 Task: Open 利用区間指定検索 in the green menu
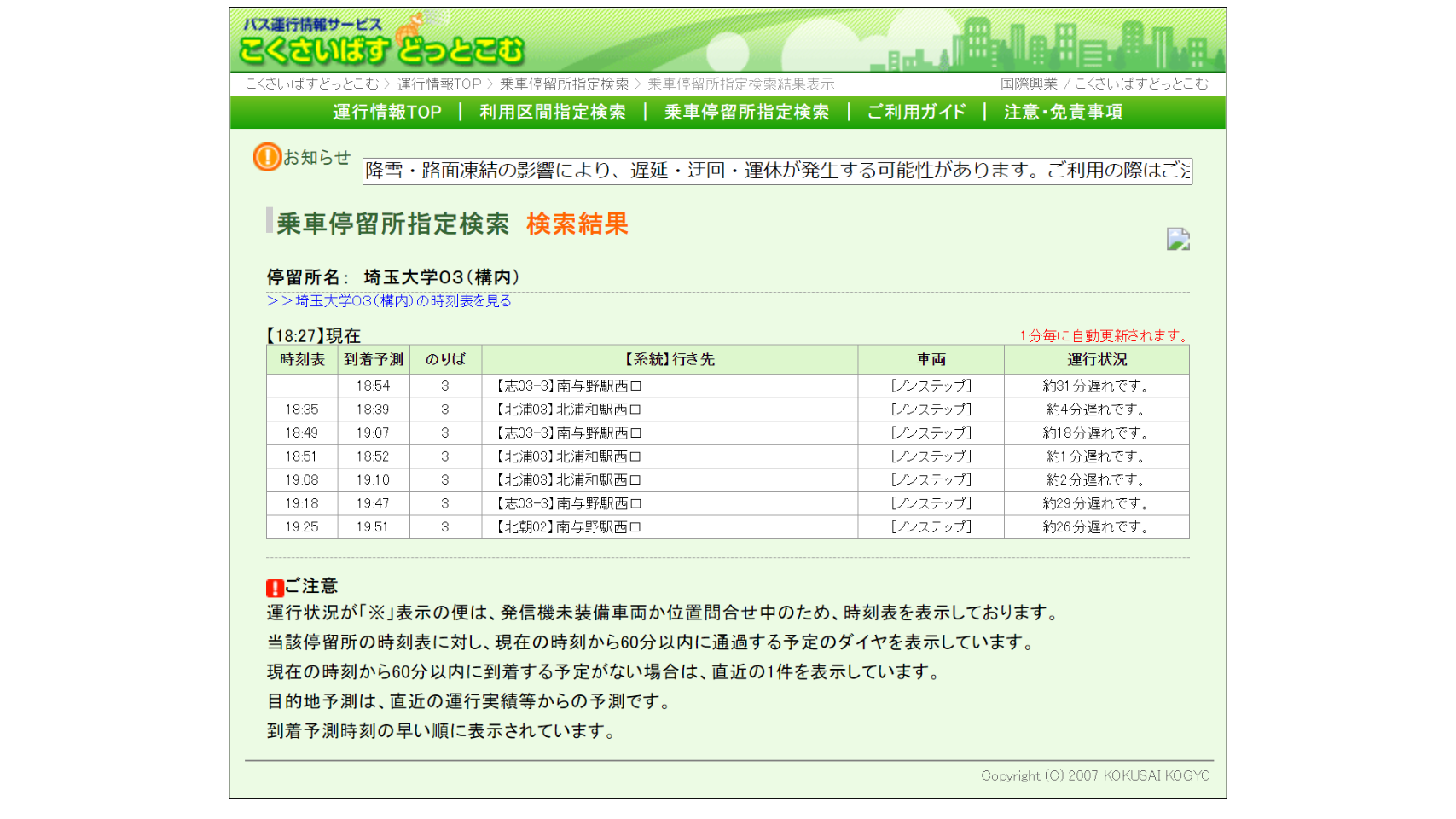pos(552,113)
